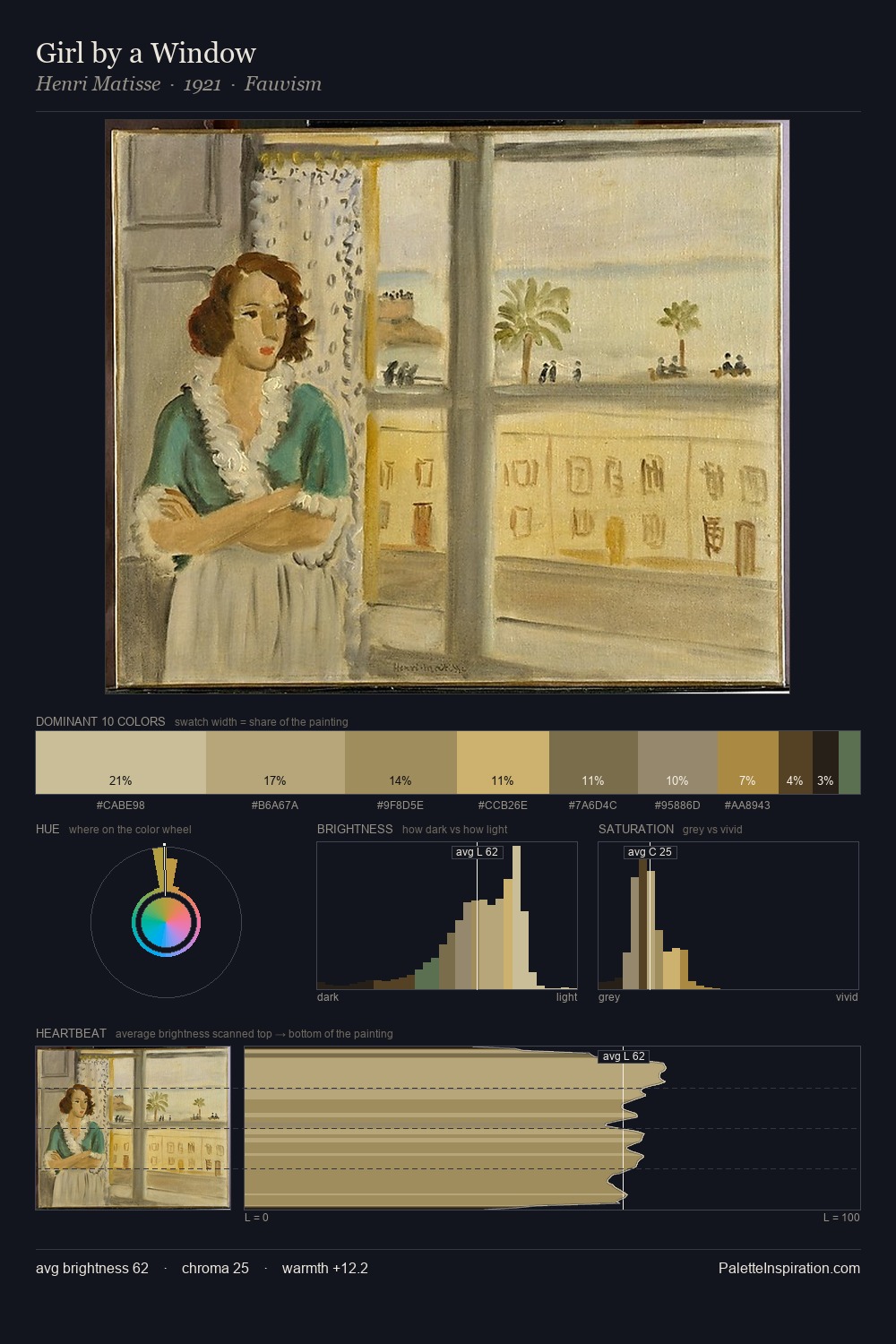Click the 'Fauvism' style label
Image resolution: width=896 pixels, height=1344 pixels.
(282, 84)
